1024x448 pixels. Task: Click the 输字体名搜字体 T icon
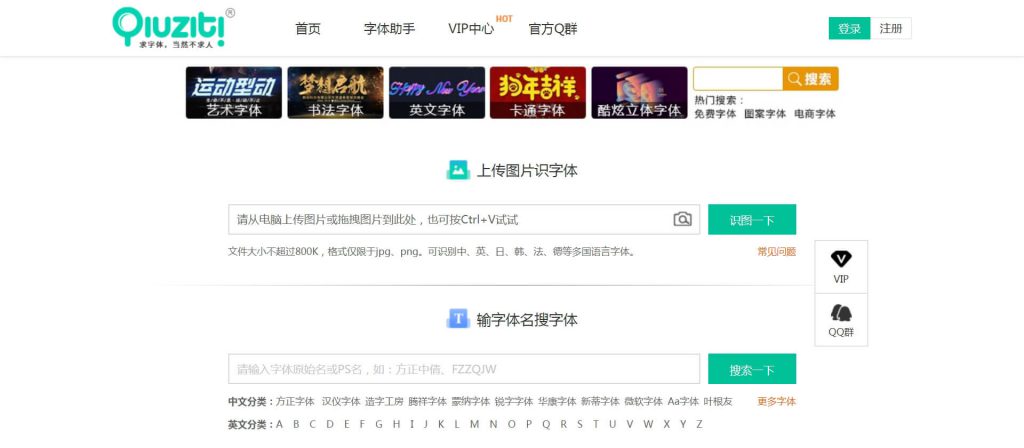pos(458,319)
